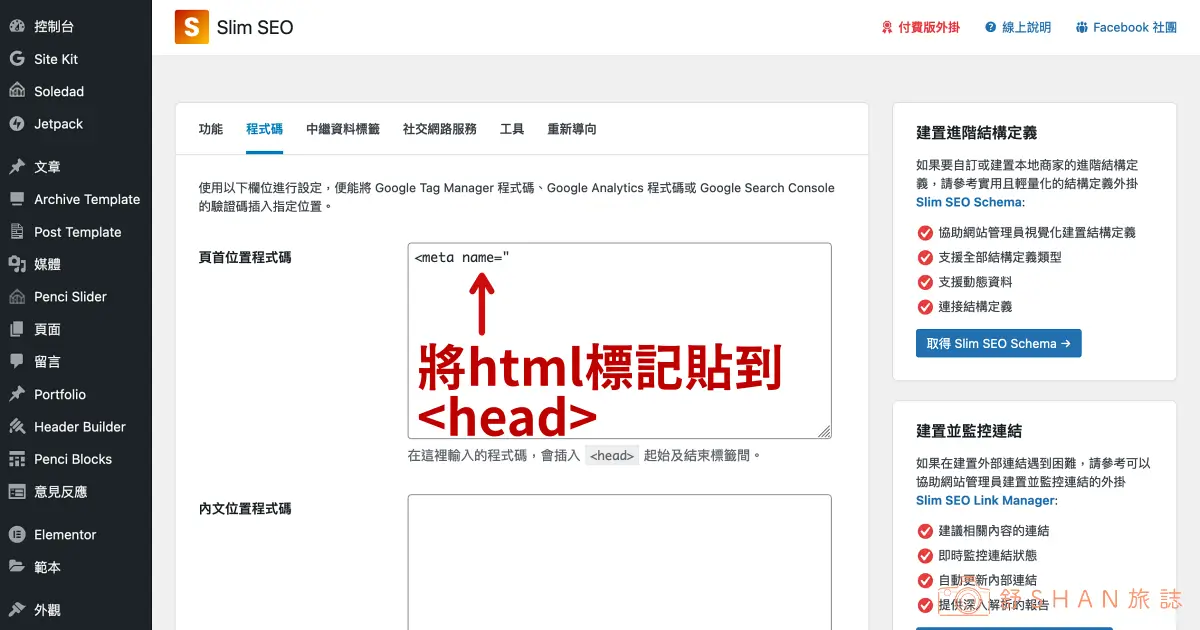Click the 文章 pushpin icon
Screen dimensions: 1200x630
click(17, 167)
